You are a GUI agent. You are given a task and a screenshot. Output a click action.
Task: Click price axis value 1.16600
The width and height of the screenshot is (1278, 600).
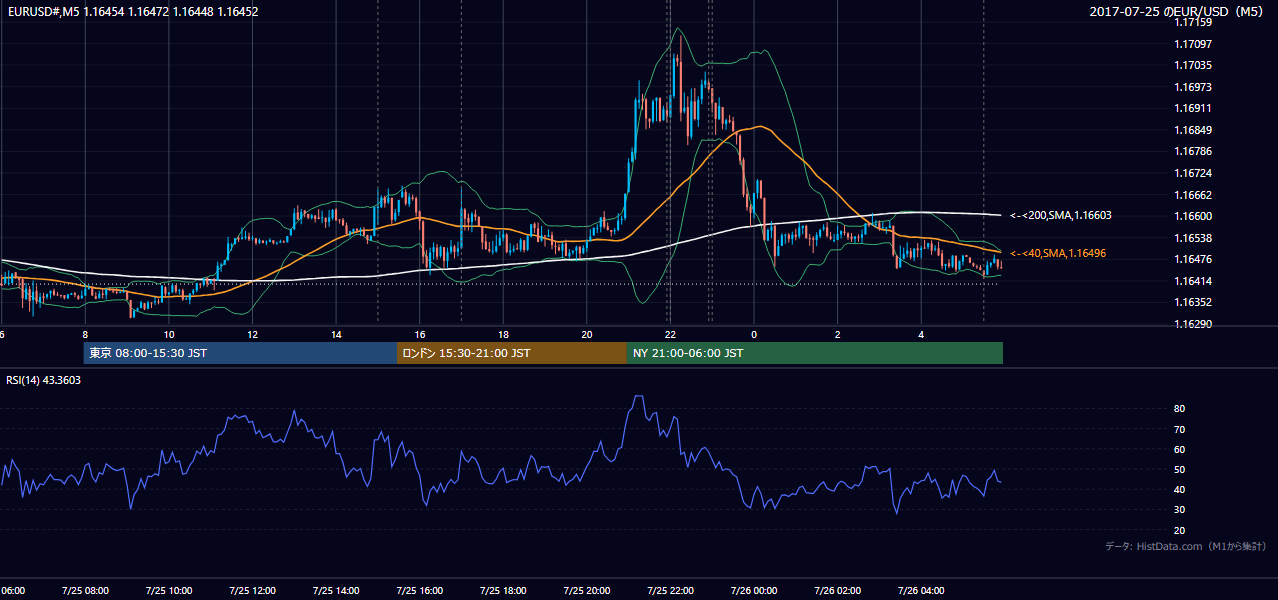click(1194, 216)
